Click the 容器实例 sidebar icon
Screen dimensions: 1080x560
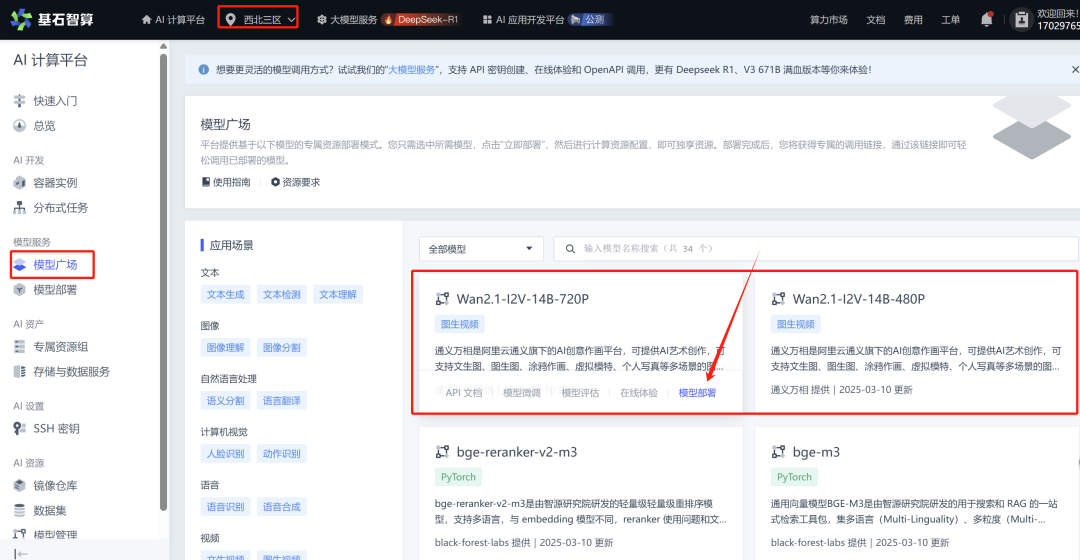point(19,183)
